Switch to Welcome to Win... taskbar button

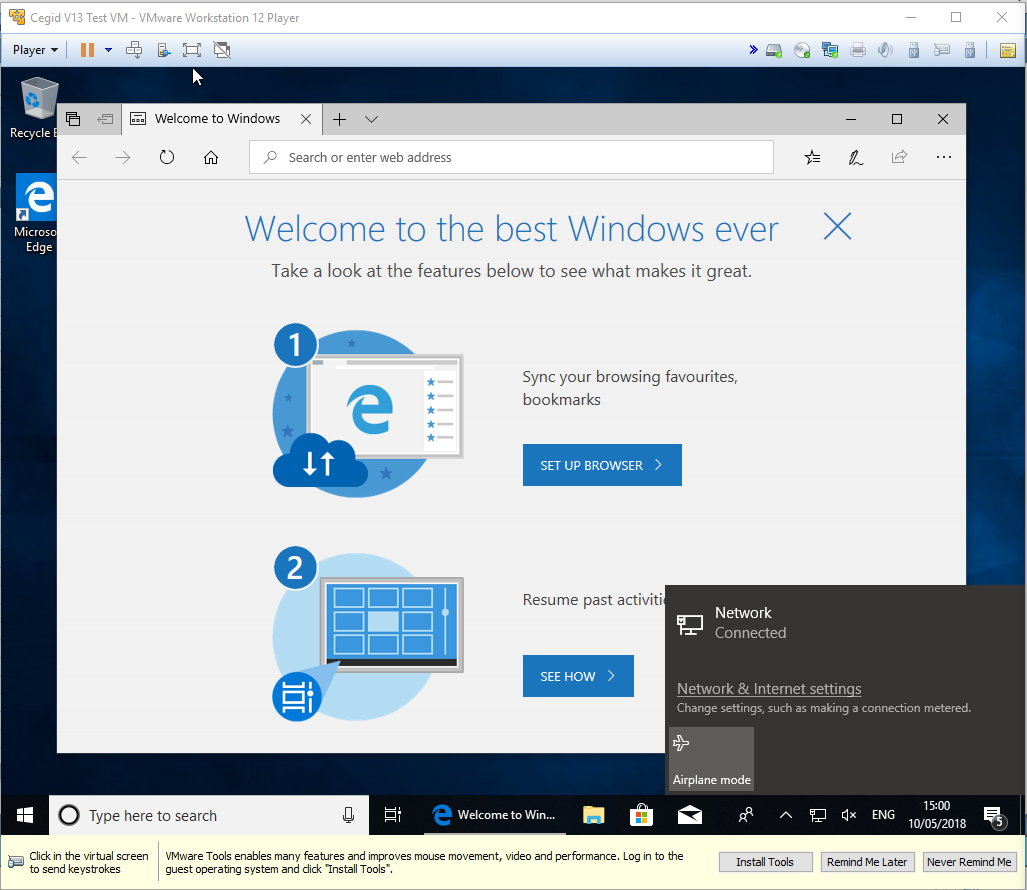(495, 815)
